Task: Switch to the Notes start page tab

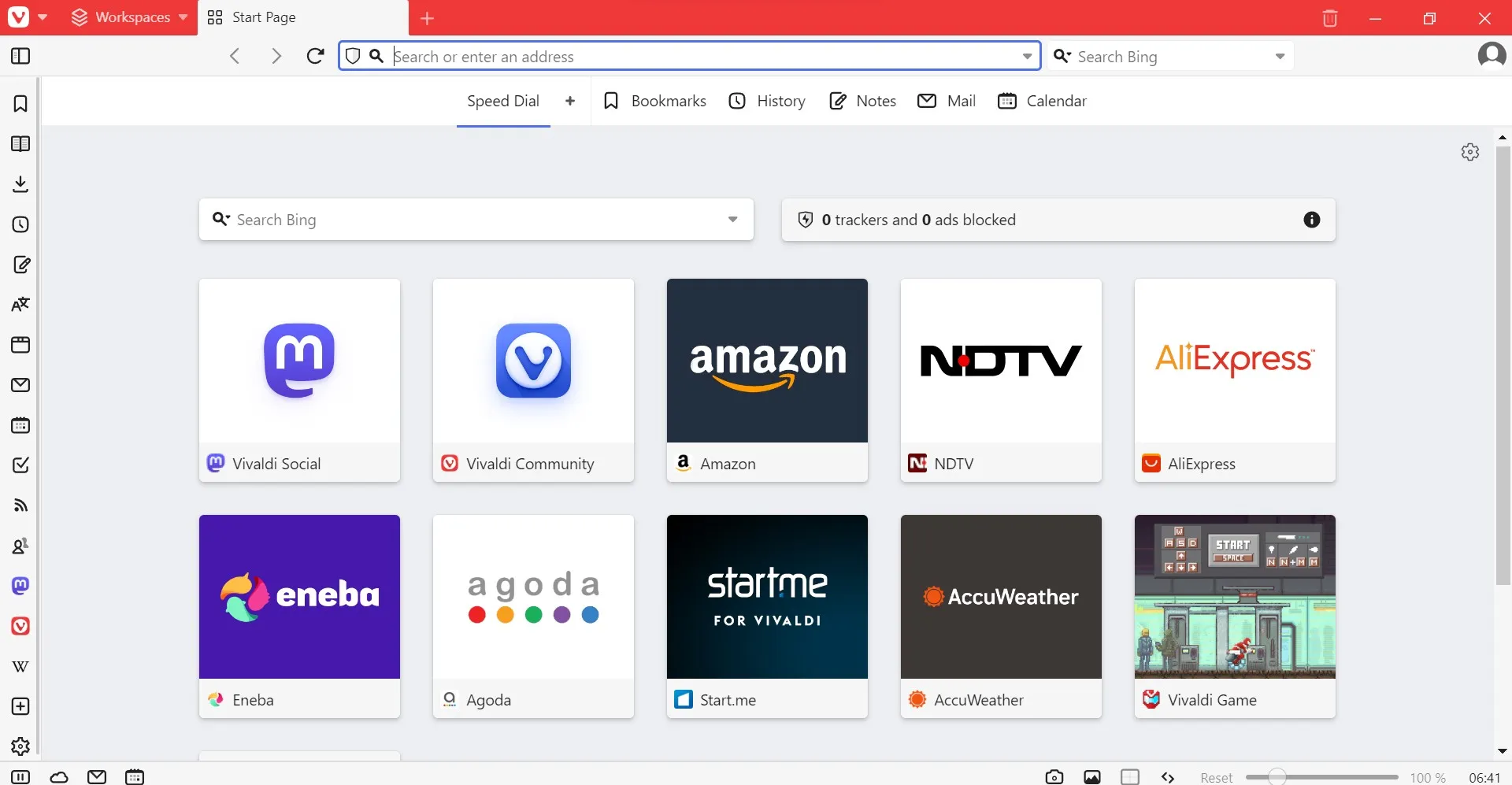Action: 863,101
